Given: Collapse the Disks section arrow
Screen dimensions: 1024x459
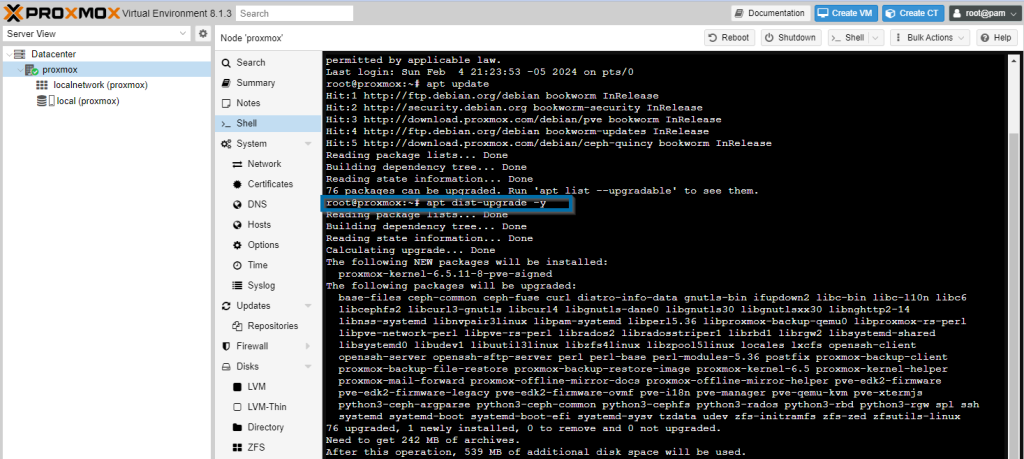Looking at the screenshot, I should pos(308,366).
